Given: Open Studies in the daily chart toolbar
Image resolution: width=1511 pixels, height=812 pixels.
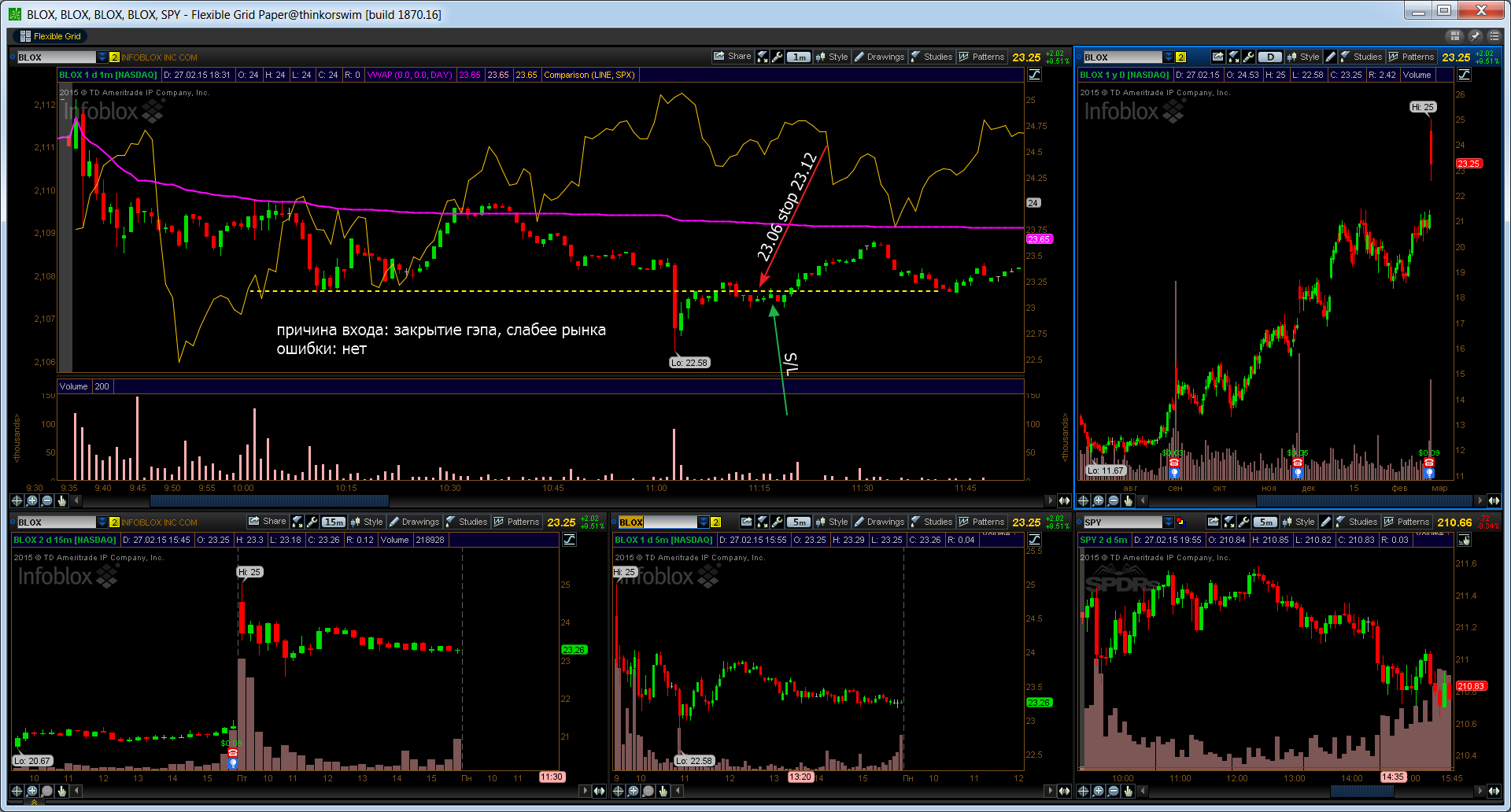Looking at the screenshot, I should pyautogui.click(x=1361, y=57).
